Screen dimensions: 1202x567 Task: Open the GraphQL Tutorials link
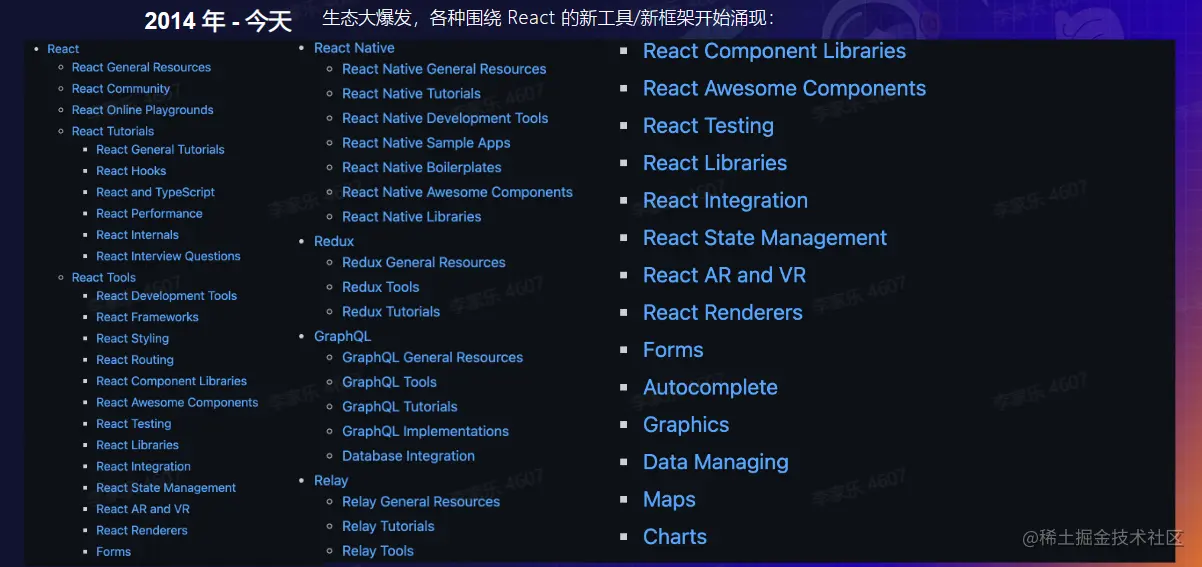(x=399, y=407)
